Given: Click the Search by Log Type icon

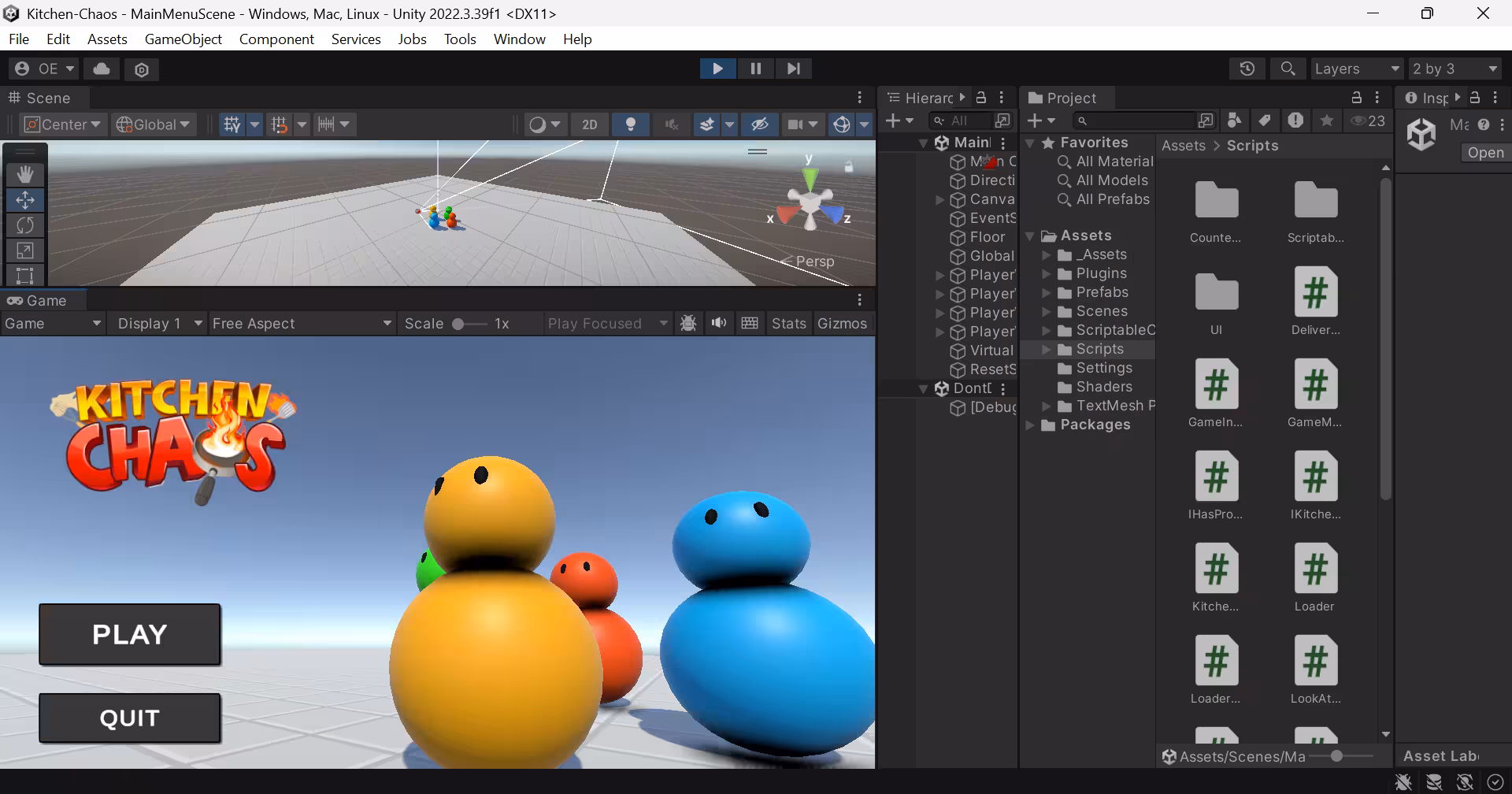Looking at the screenshot, I should click(1295, 121).
